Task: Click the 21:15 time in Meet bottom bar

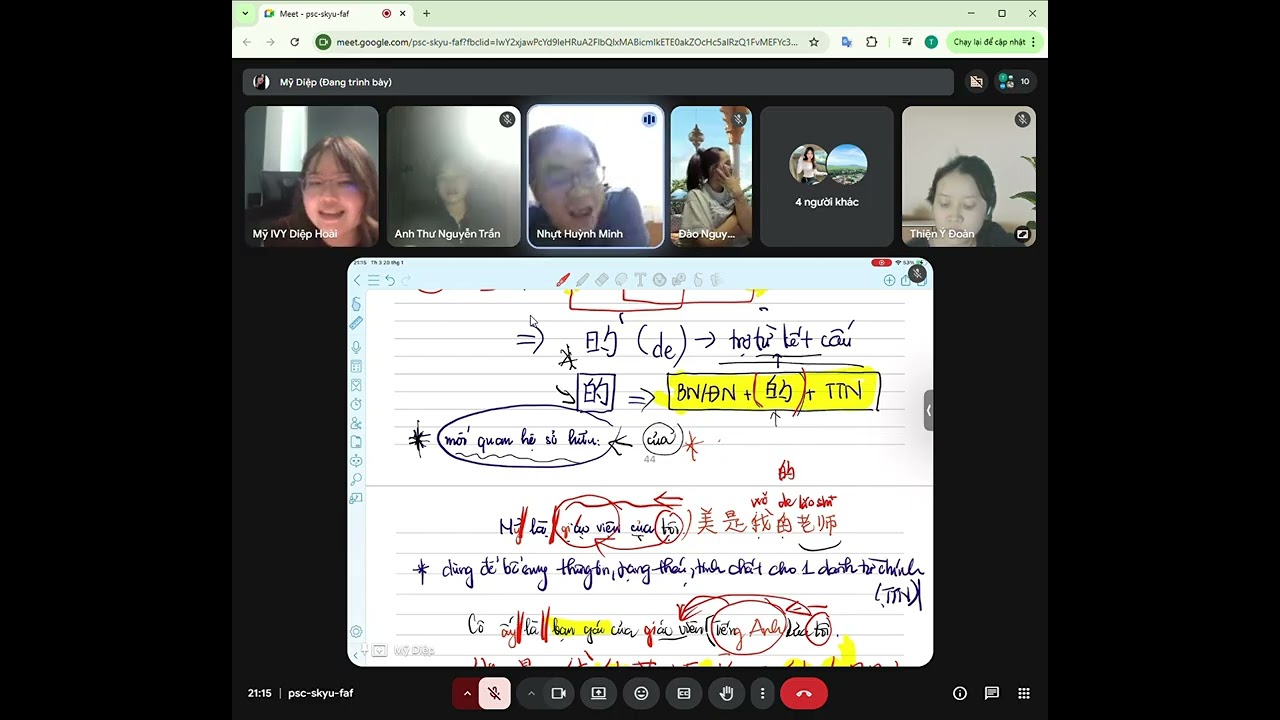Action: coord(258,693)
